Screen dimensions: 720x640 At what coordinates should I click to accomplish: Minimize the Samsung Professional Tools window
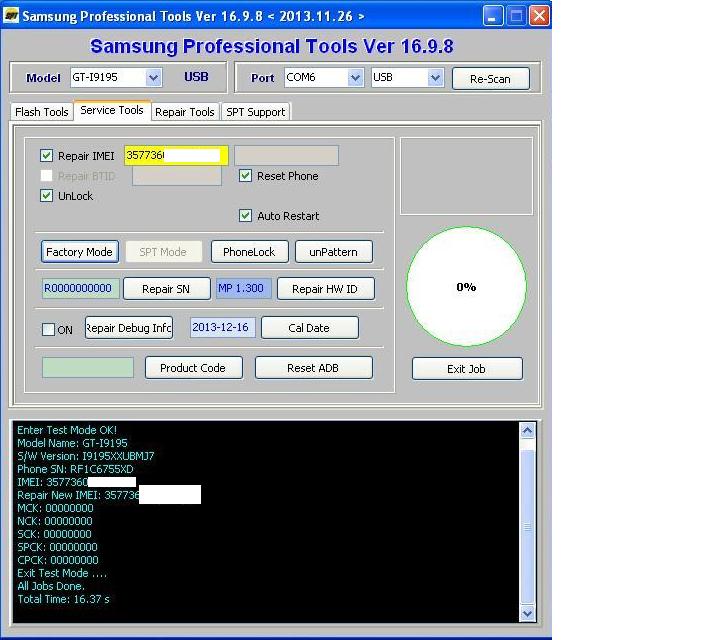click(x=493, y=16)
